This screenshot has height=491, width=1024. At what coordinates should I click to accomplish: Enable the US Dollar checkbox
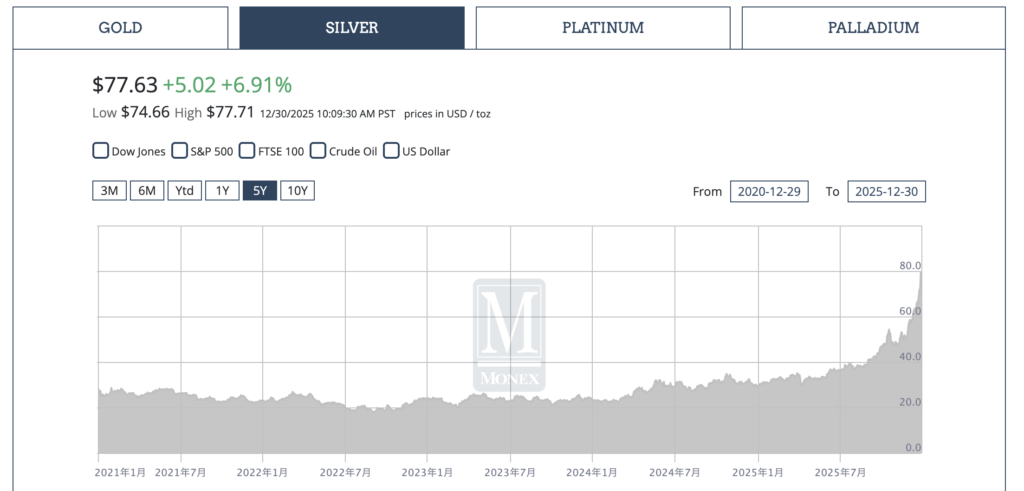391,151
